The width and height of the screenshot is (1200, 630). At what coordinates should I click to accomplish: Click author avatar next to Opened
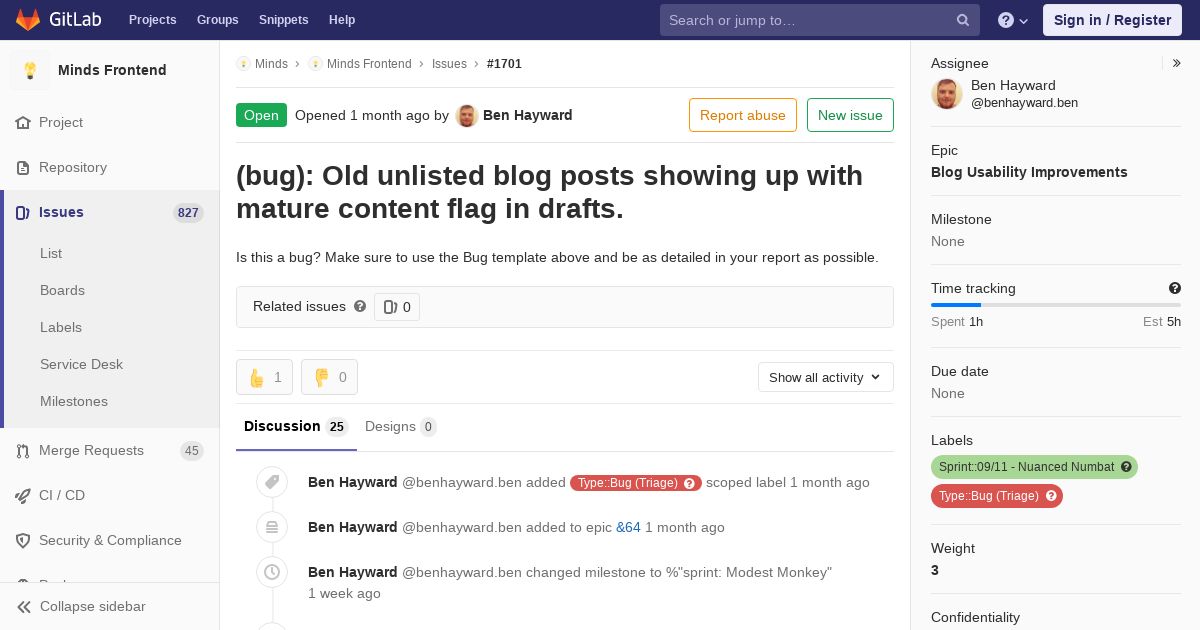pos(467,115)
